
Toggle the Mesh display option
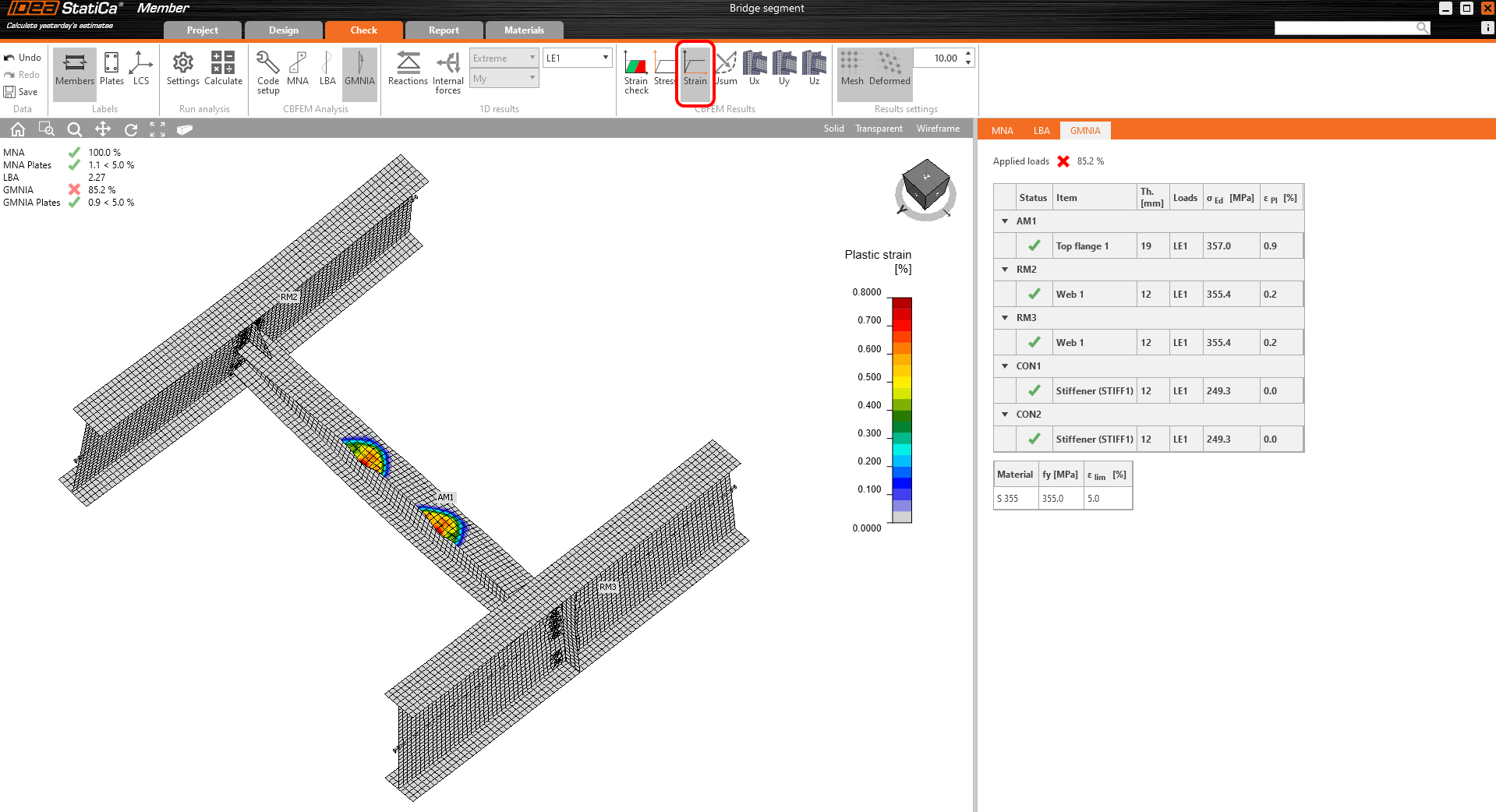[851, 69]
